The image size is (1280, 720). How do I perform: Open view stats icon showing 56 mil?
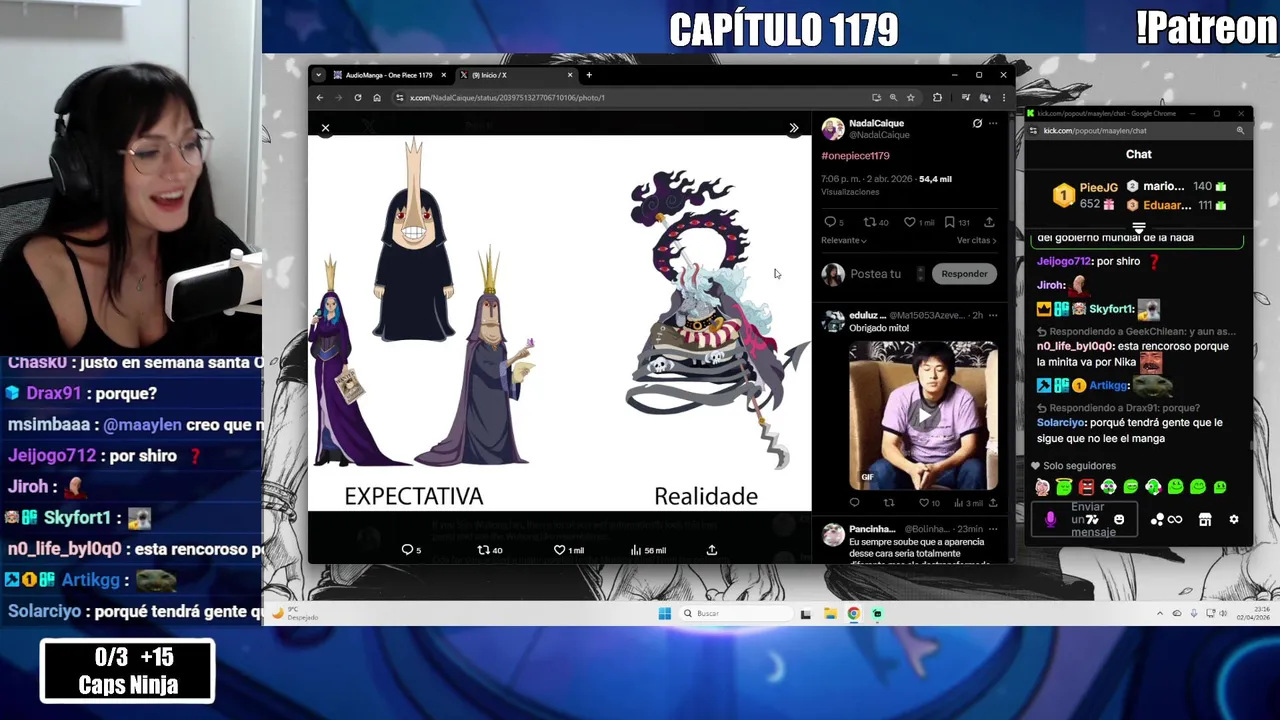click(636, 550)
